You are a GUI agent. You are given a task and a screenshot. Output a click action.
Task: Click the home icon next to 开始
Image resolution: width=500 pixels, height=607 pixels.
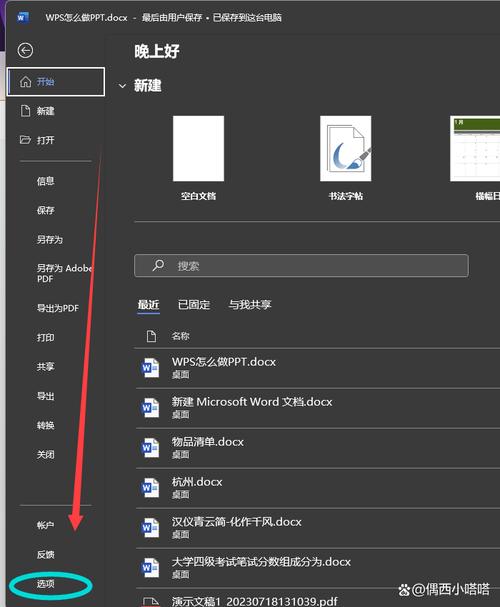(26, 82)
